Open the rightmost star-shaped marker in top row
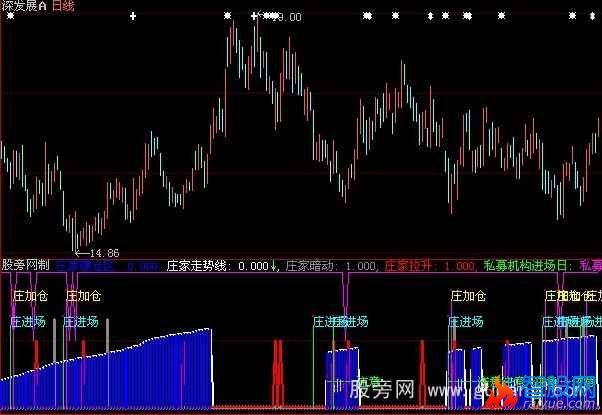The width and height of the screenshot is (602, 415). coord(572,16)
